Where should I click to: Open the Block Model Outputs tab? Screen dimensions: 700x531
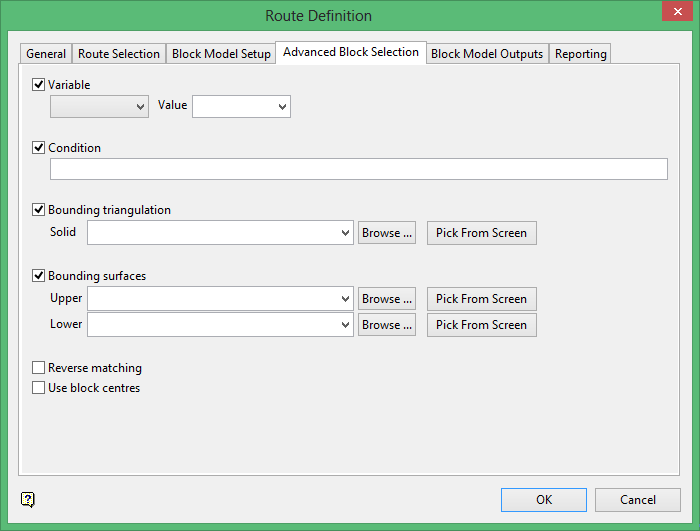click(487, 54)
